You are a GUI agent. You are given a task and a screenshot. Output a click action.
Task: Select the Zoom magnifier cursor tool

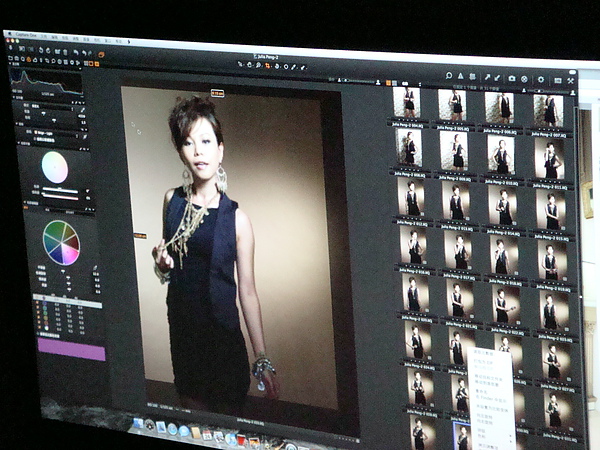click(258, 65)
